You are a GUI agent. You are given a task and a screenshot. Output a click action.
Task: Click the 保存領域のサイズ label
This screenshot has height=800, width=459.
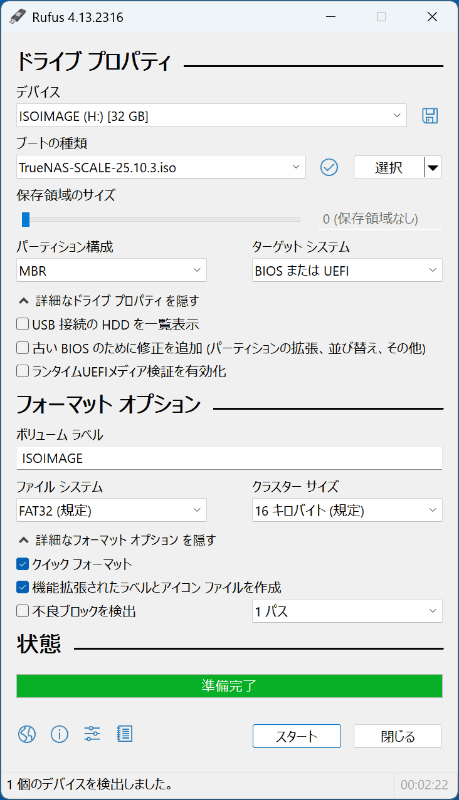tap(66, 195)
